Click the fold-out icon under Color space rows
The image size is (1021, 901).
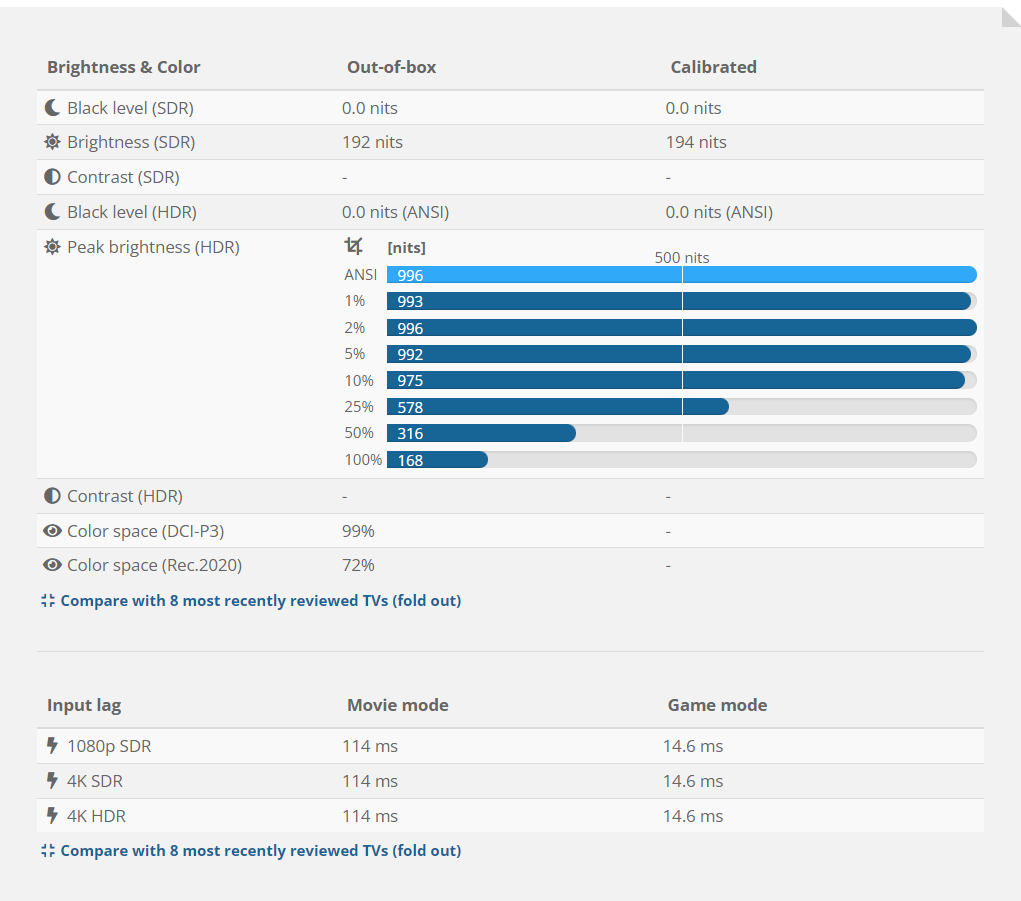pyautogui.click(x=48, y=601)
